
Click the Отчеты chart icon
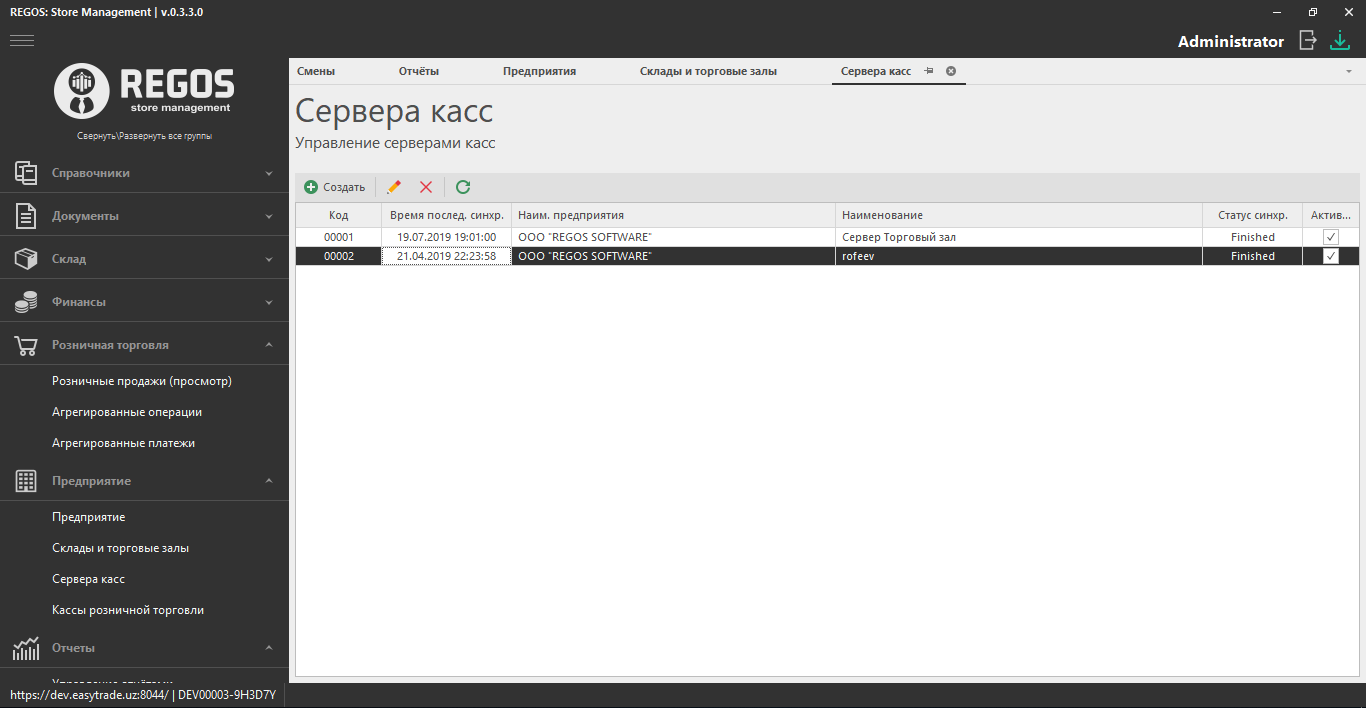point(26,648)
